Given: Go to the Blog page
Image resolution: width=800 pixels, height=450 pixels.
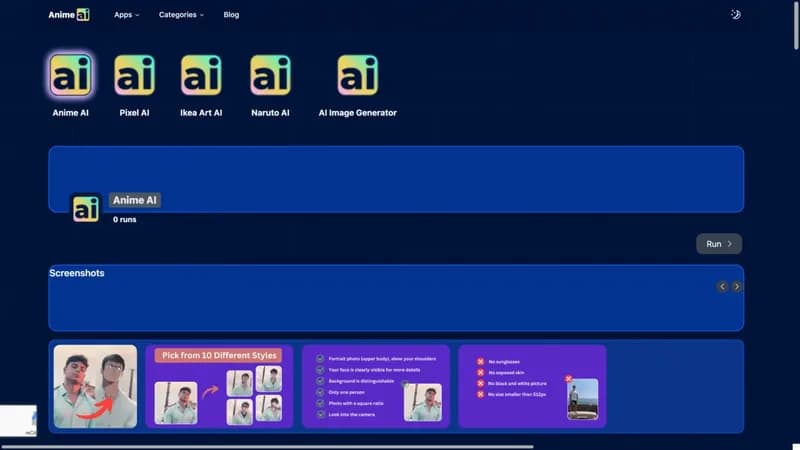Looking at the screenshot, I should pyautogui.click(x=231, y=15).
